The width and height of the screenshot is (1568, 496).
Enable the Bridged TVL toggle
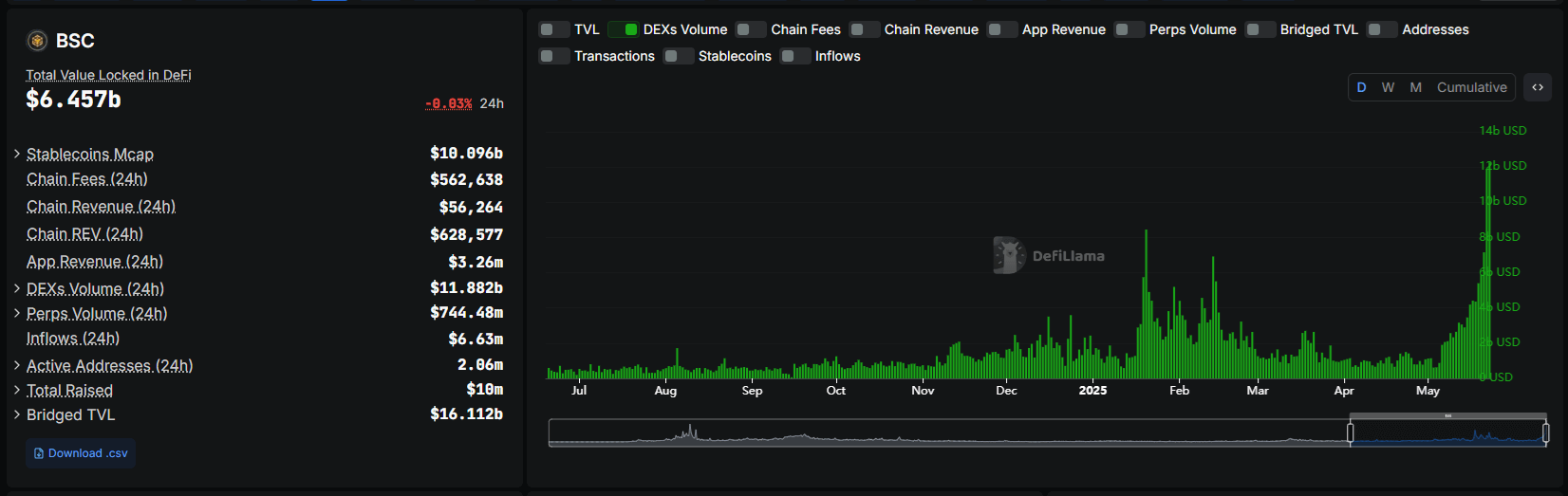tap(1260, 29)
